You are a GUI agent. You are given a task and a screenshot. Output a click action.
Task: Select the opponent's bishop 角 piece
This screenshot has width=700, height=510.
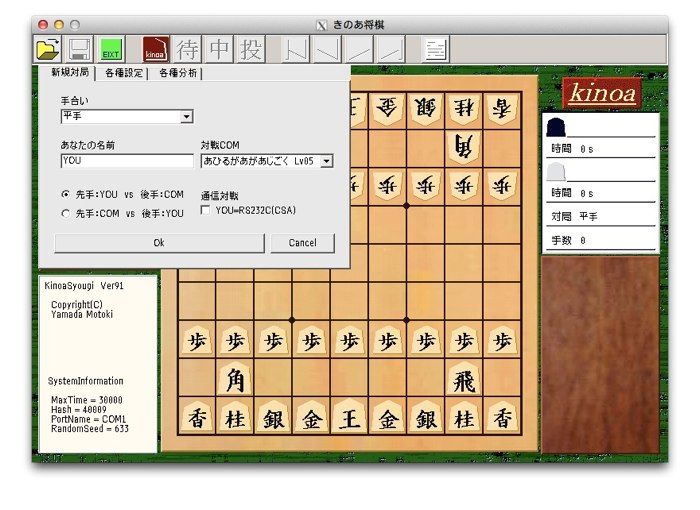[x=464, y=147]
